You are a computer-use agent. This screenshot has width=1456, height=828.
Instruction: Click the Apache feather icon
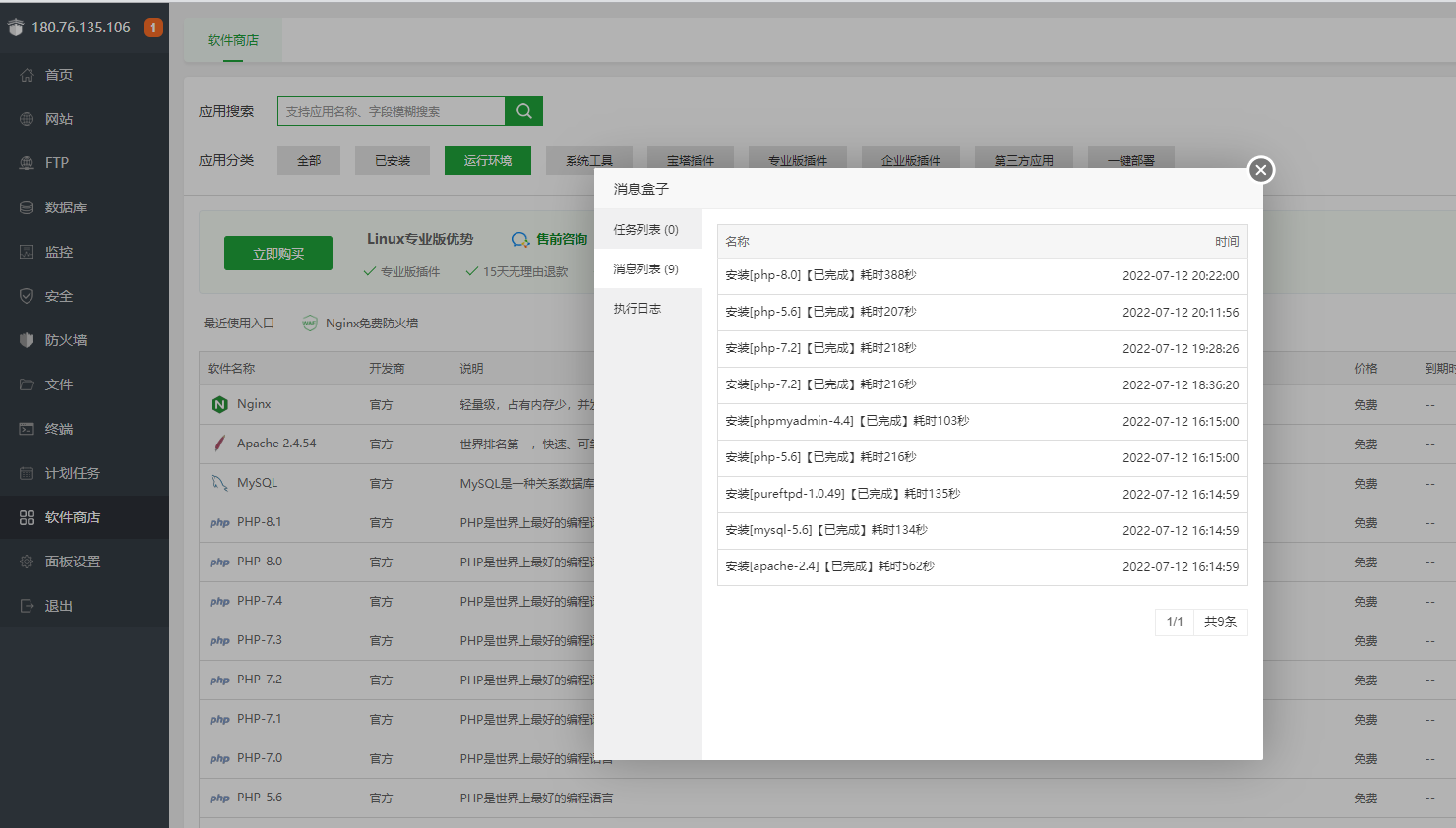[x=219, y=444]
